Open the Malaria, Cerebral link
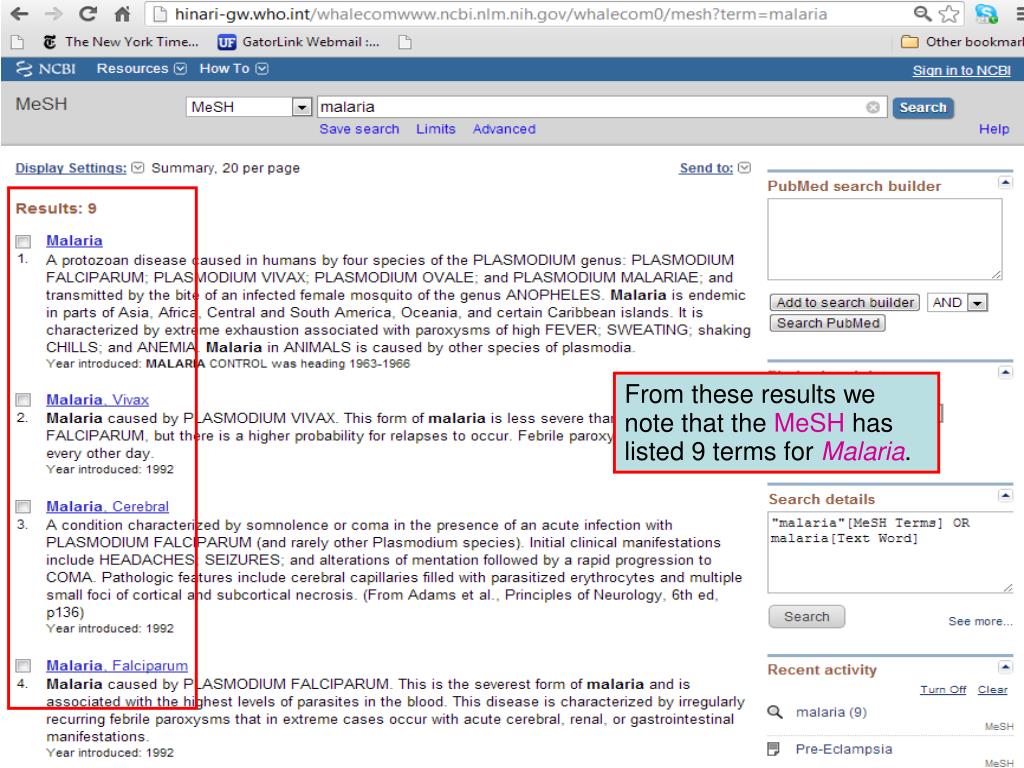Screen dimensions: 1024x768 click(x=107, y=506)
